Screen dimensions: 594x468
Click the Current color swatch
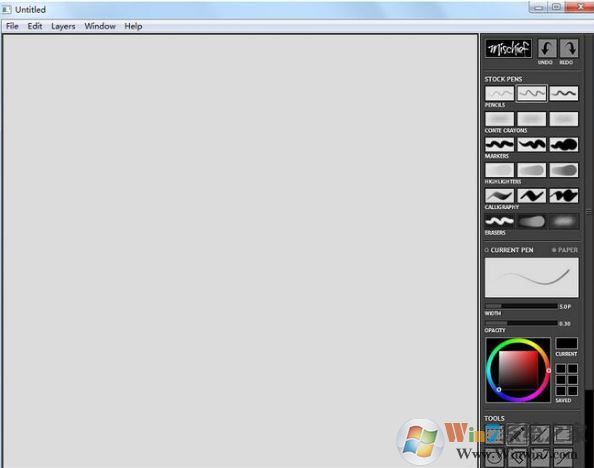point(566,343)
